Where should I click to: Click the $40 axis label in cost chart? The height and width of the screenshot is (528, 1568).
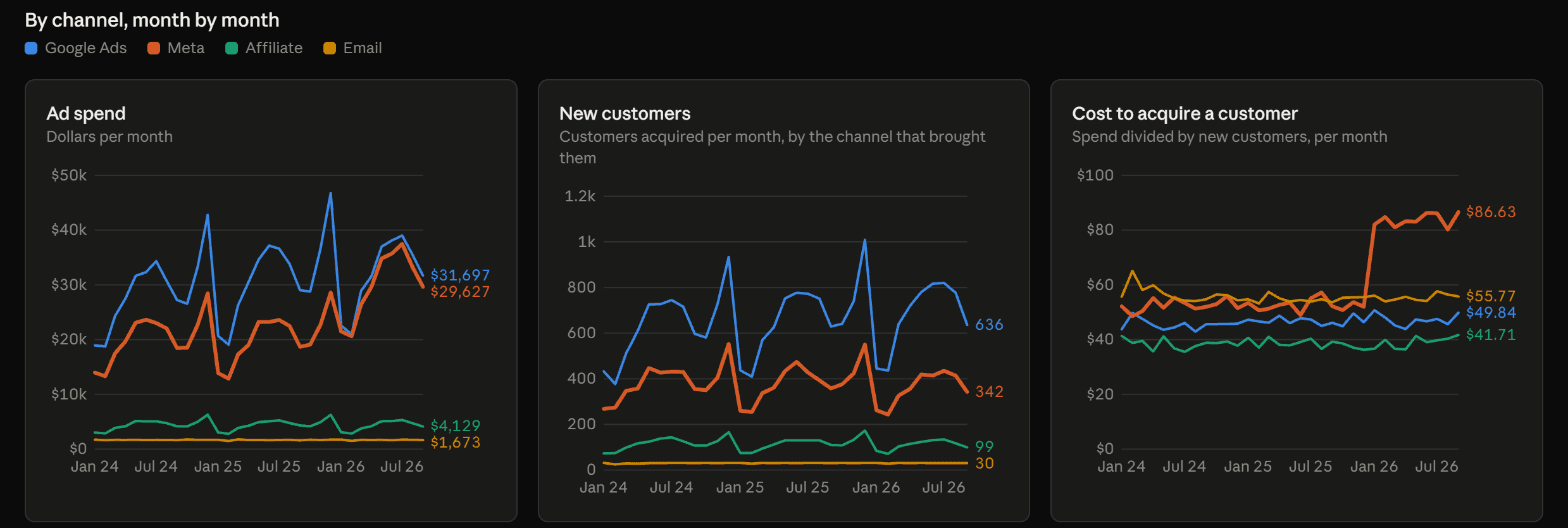click(x=1099, y=339)
